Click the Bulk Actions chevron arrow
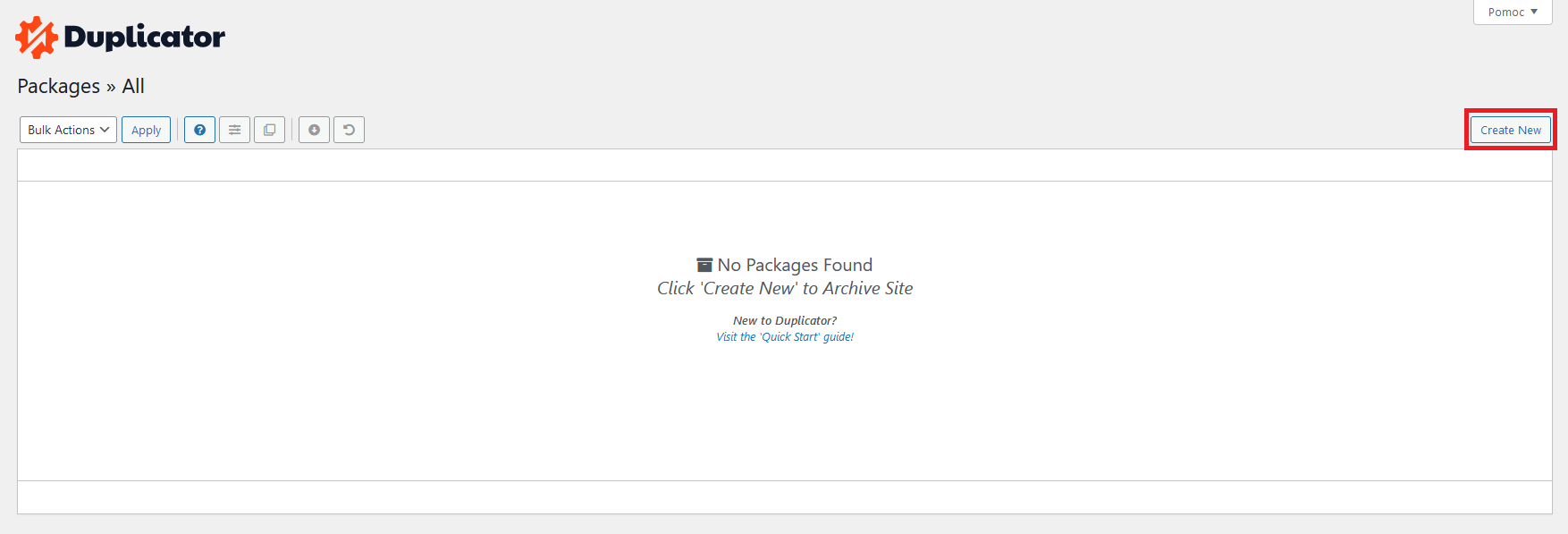Image resolution: width=1568 pixels, height=534 pixels. [105, 130]
